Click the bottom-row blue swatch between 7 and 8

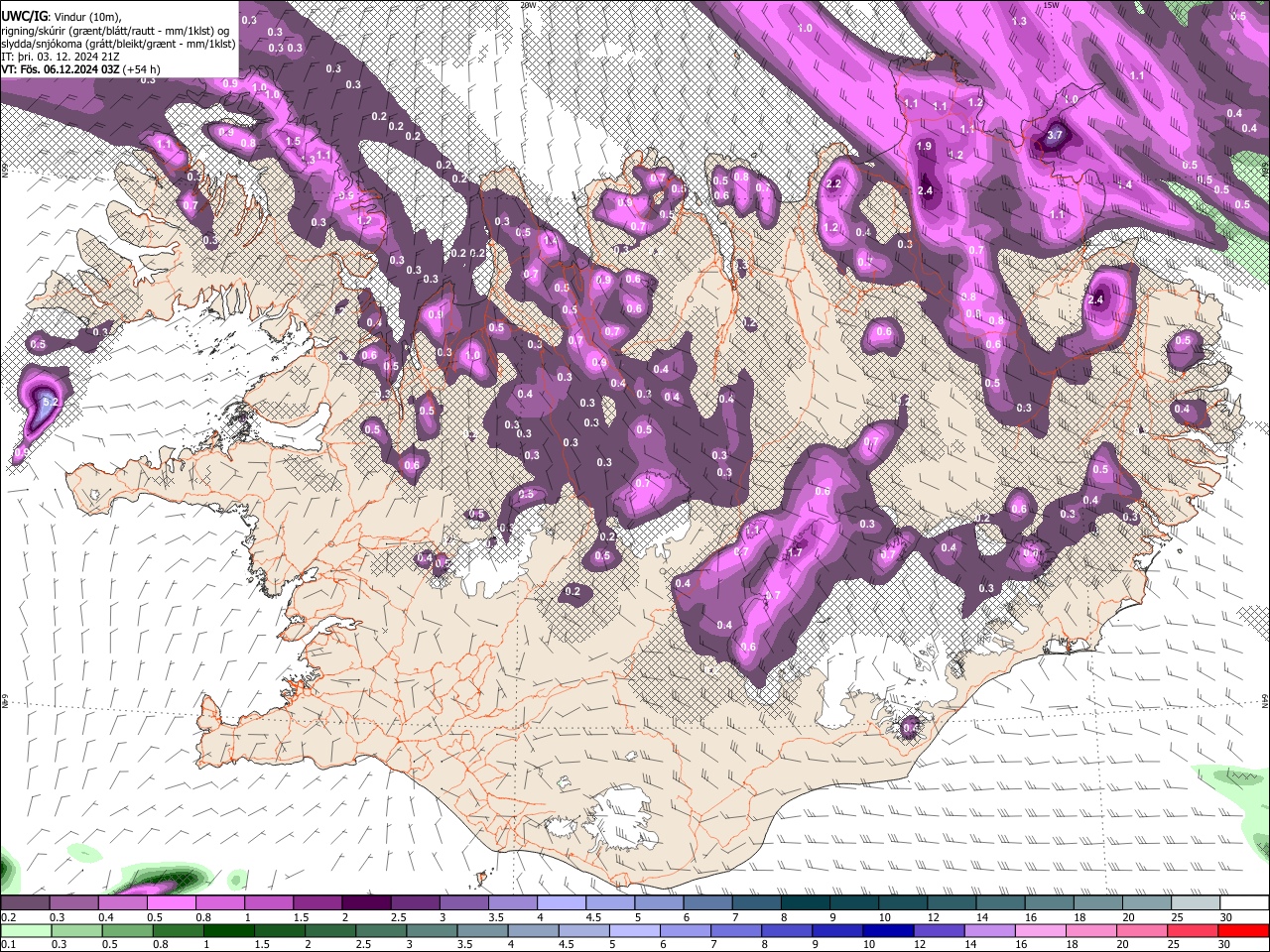(738, 931)
